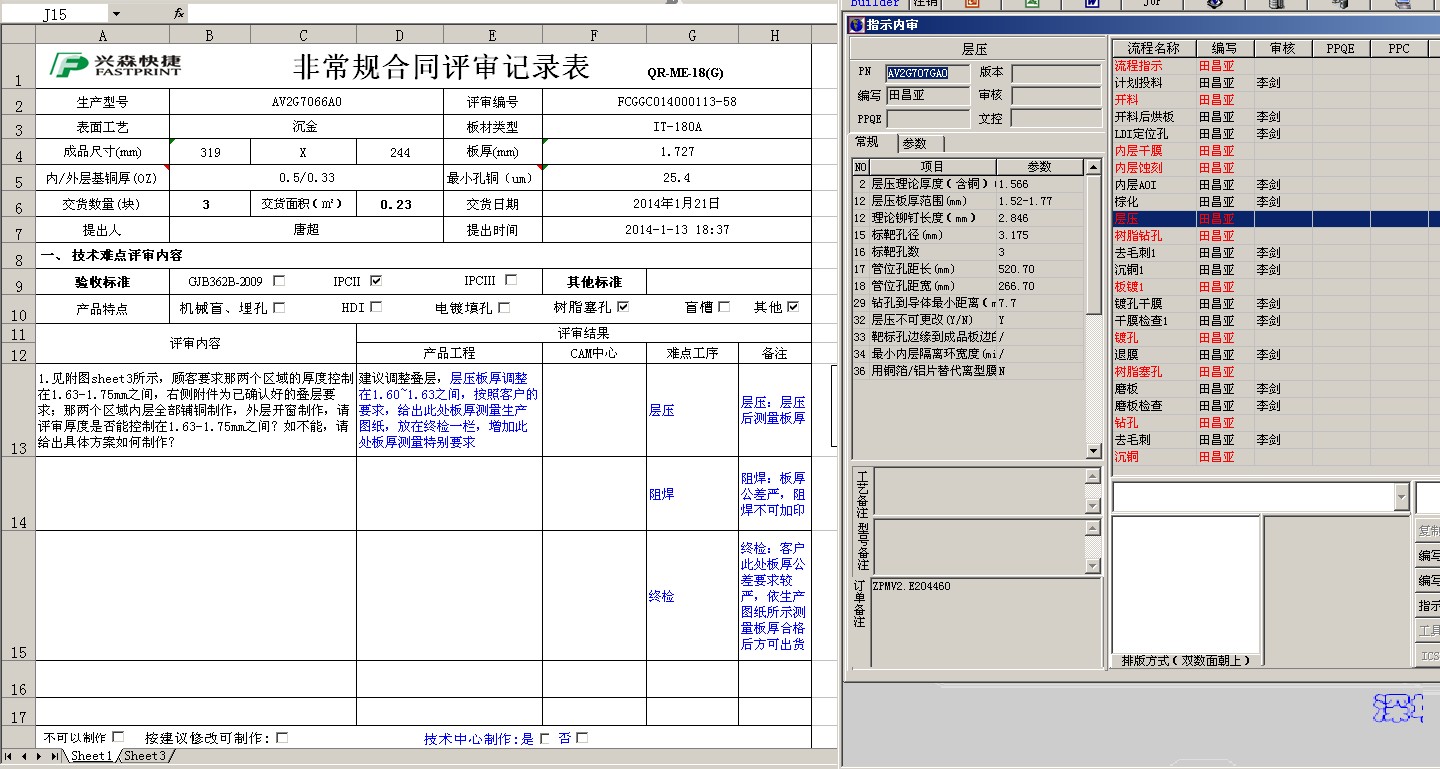Check the 按建议修改可制作 checkbox

point(282,738)
